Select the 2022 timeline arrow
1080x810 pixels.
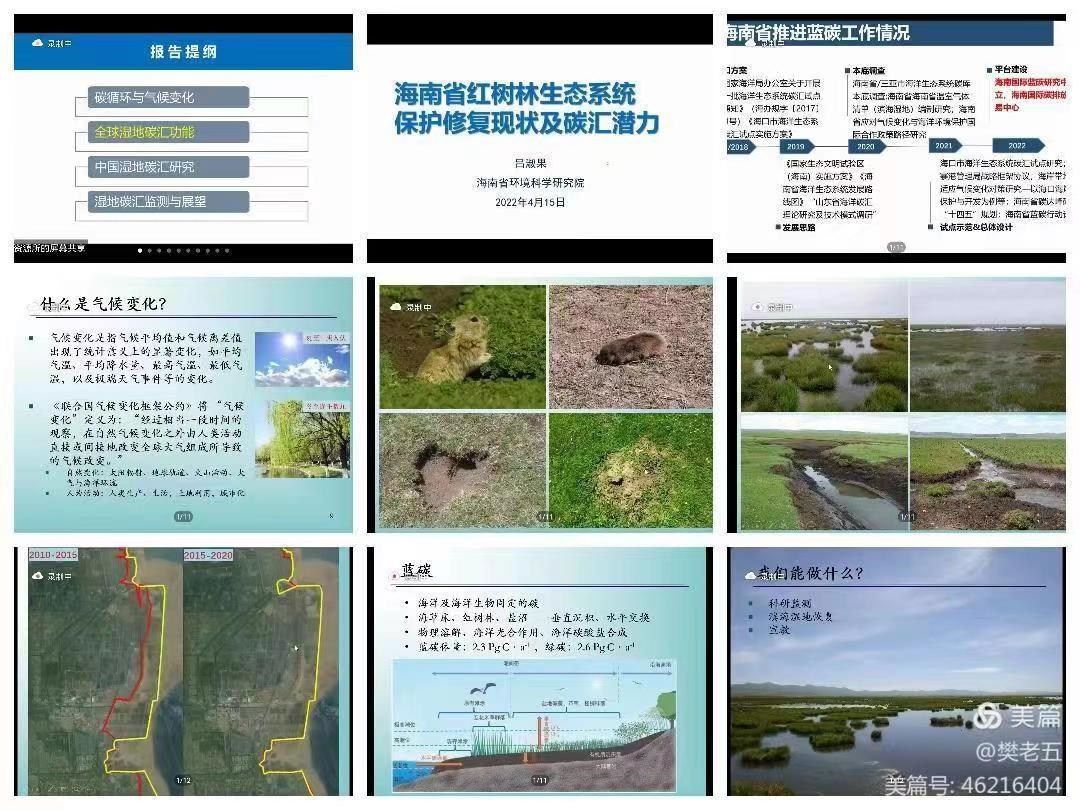click(1016, 146)
